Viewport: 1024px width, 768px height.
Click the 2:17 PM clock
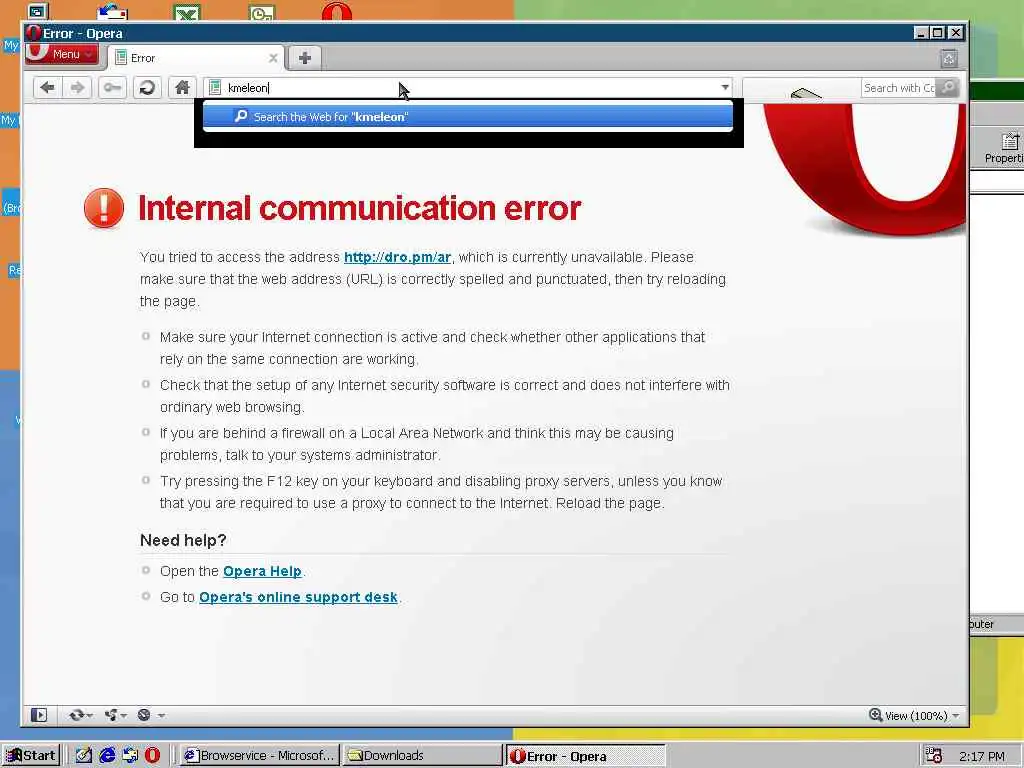pos(982,756)
